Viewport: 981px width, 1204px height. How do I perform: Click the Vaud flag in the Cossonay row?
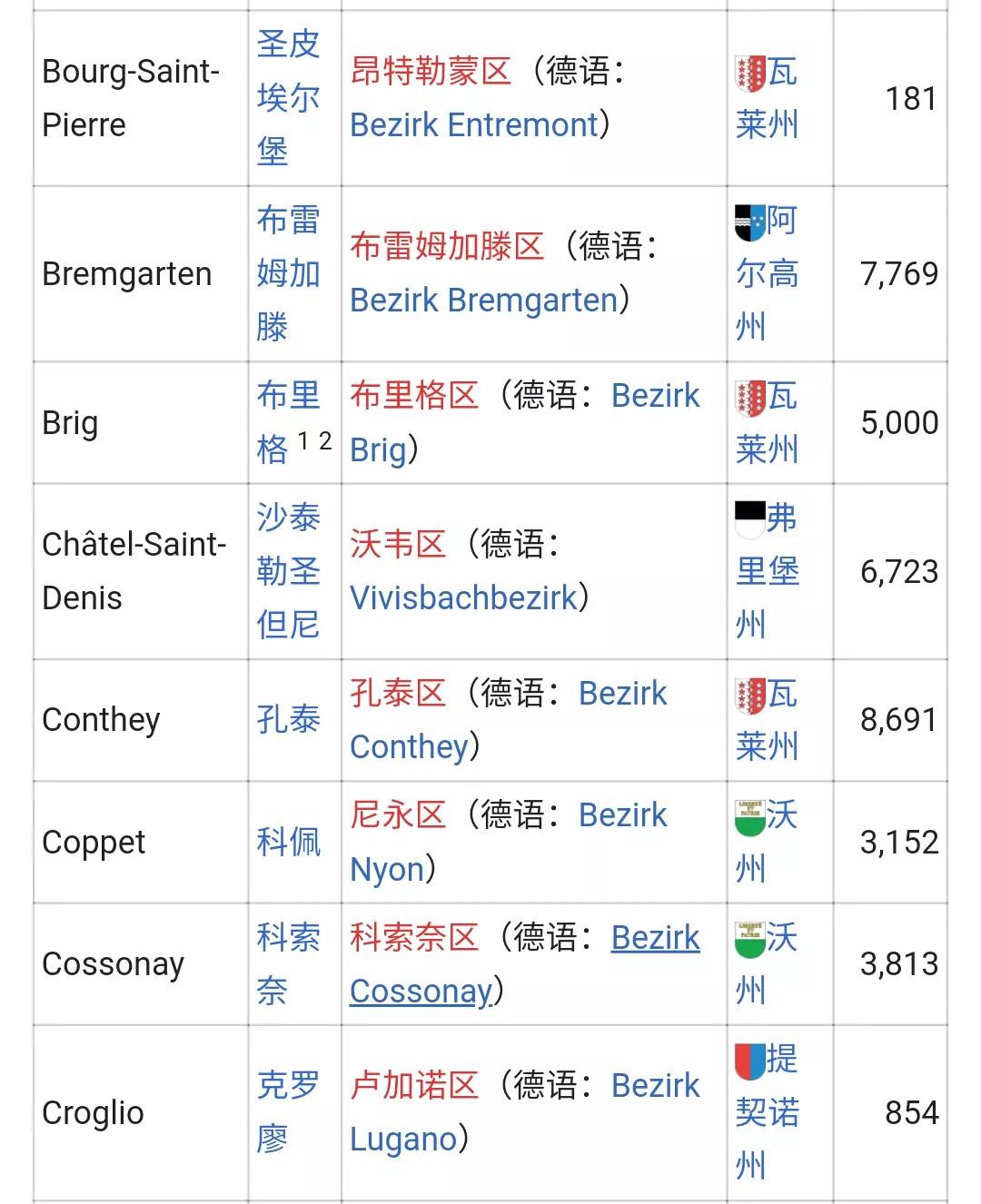[750, 939]
